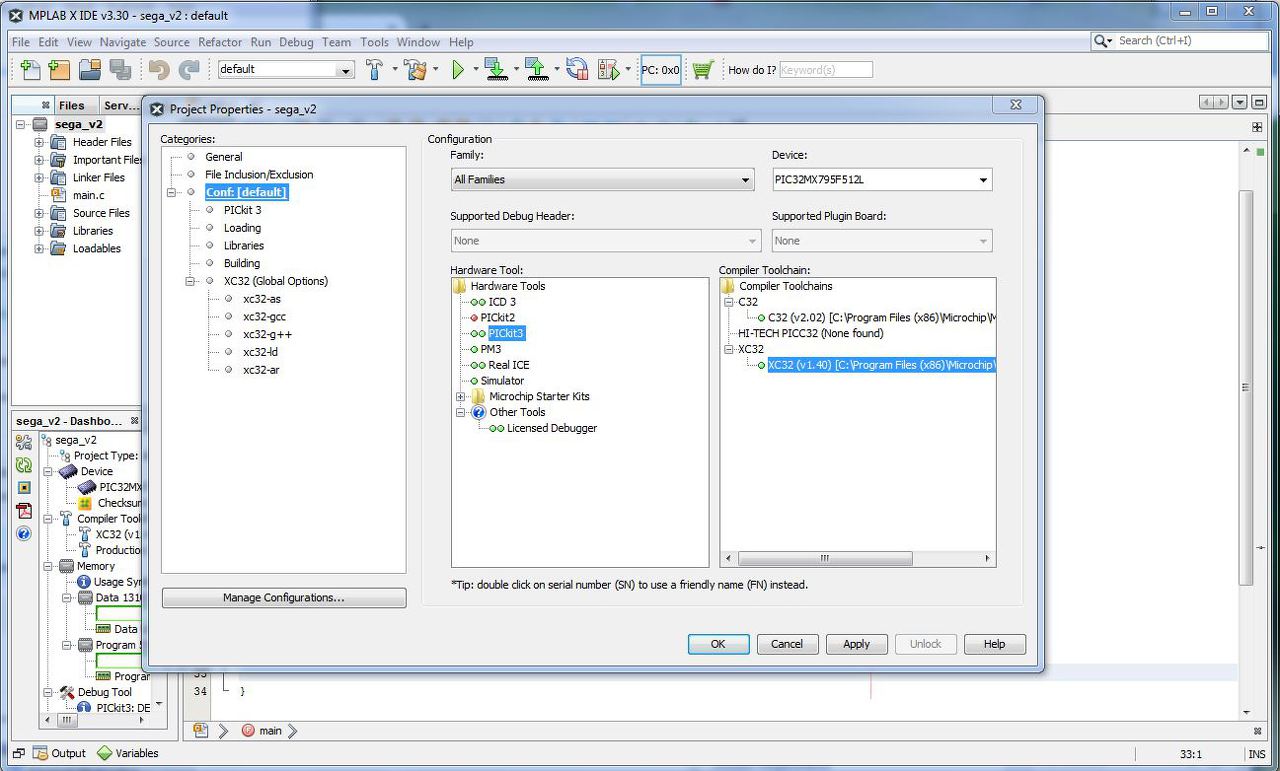Click the Make and Program Device icon
The image size is (1280, 771).
(x=496, y=70)
